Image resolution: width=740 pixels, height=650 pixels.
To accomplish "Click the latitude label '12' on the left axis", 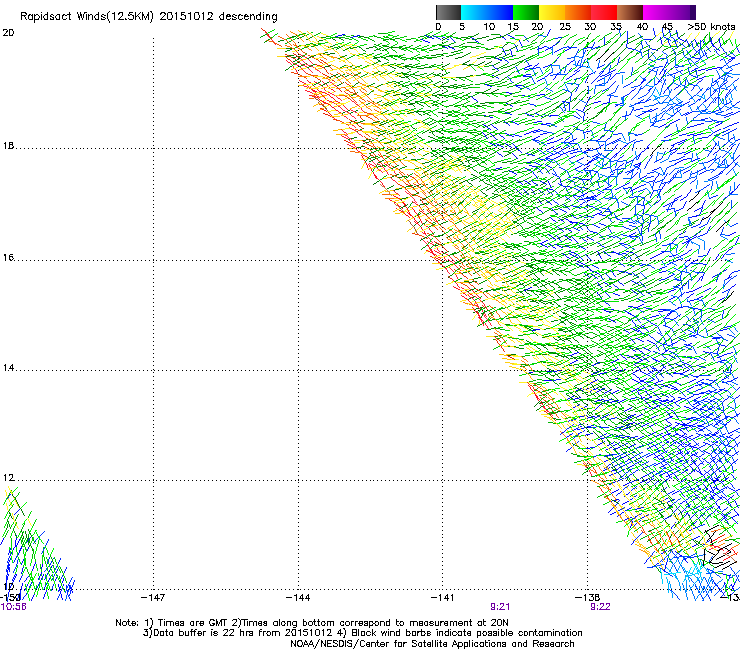I will point(8,478).
